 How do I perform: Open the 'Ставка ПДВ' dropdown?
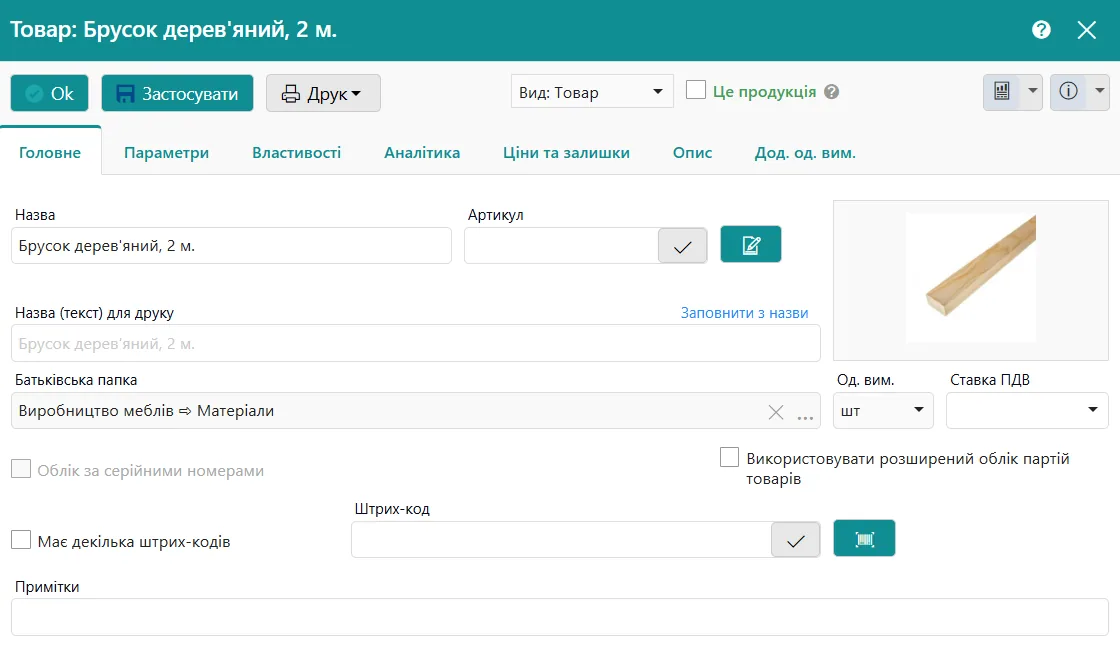[1027, 411]
